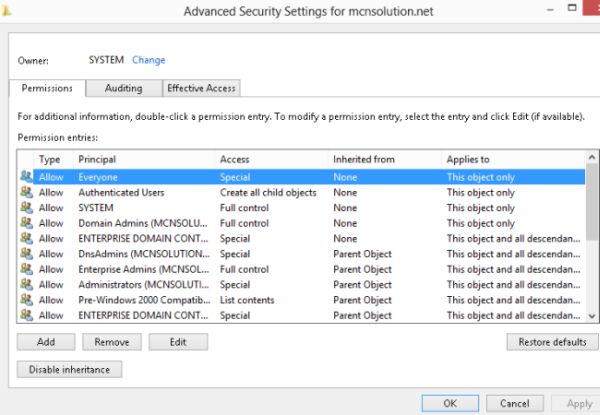The image size is (600, 415).
Task: Click the user icon beside Everyone entry
Action: [26, 176]
